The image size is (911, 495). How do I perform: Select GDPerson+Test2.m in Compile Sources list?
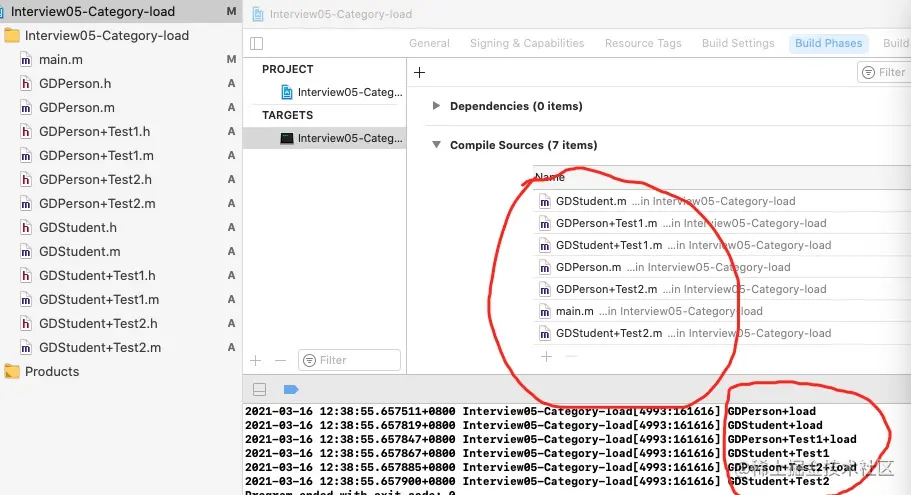pyautogui.click(x=722, y=289)
